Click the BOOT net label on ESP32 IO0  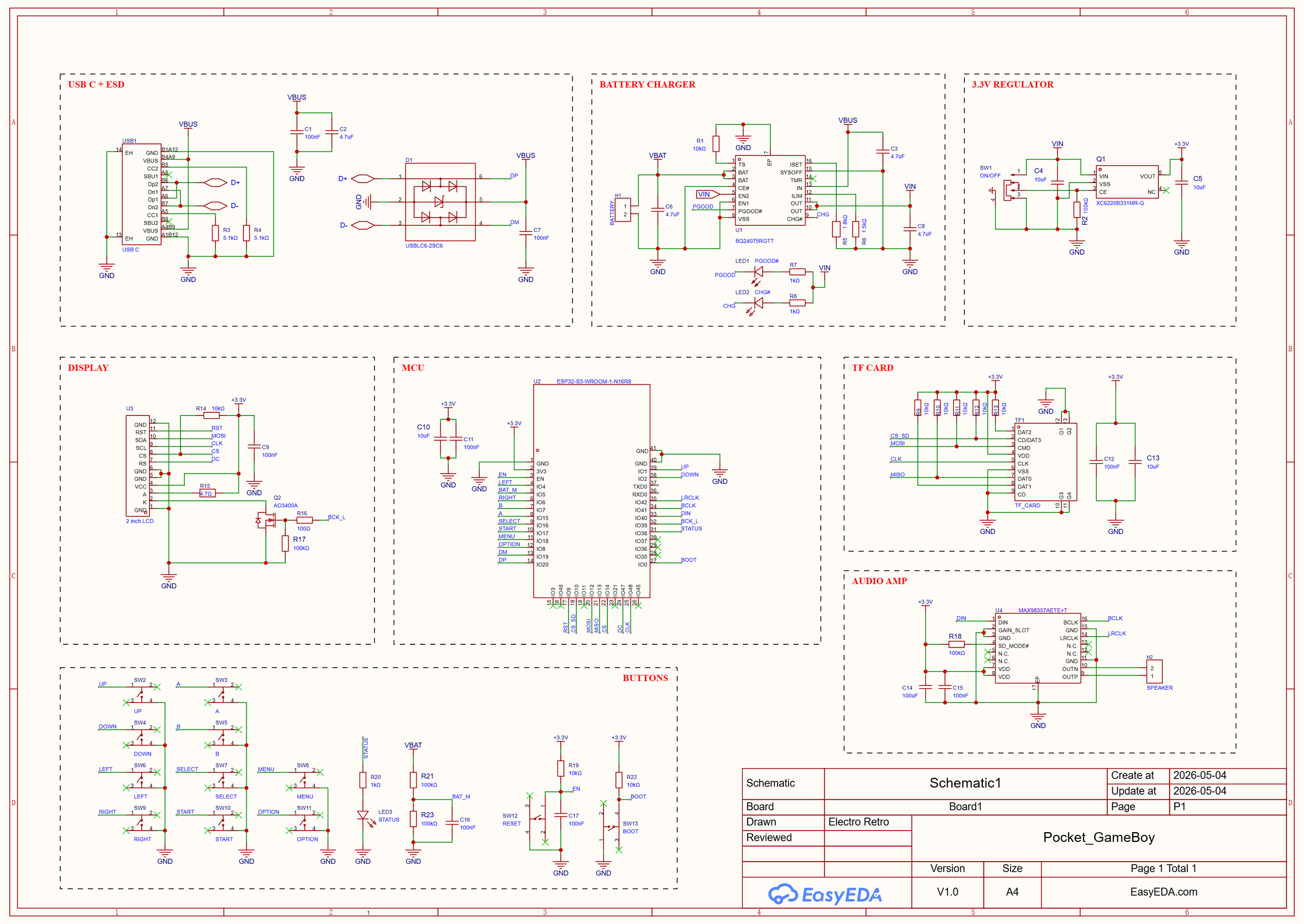688,561
